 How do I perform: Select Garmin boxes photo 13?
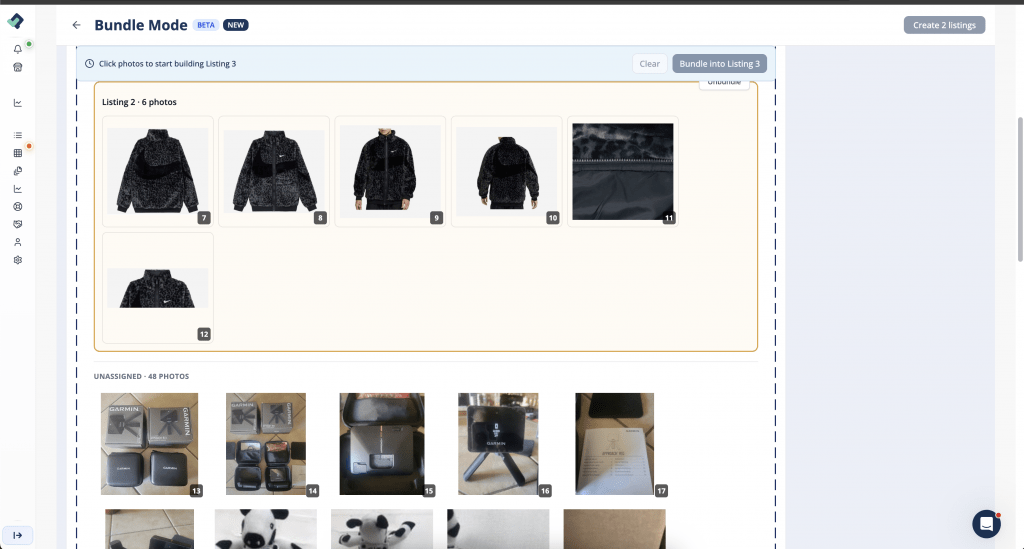(x=150, y=444)
